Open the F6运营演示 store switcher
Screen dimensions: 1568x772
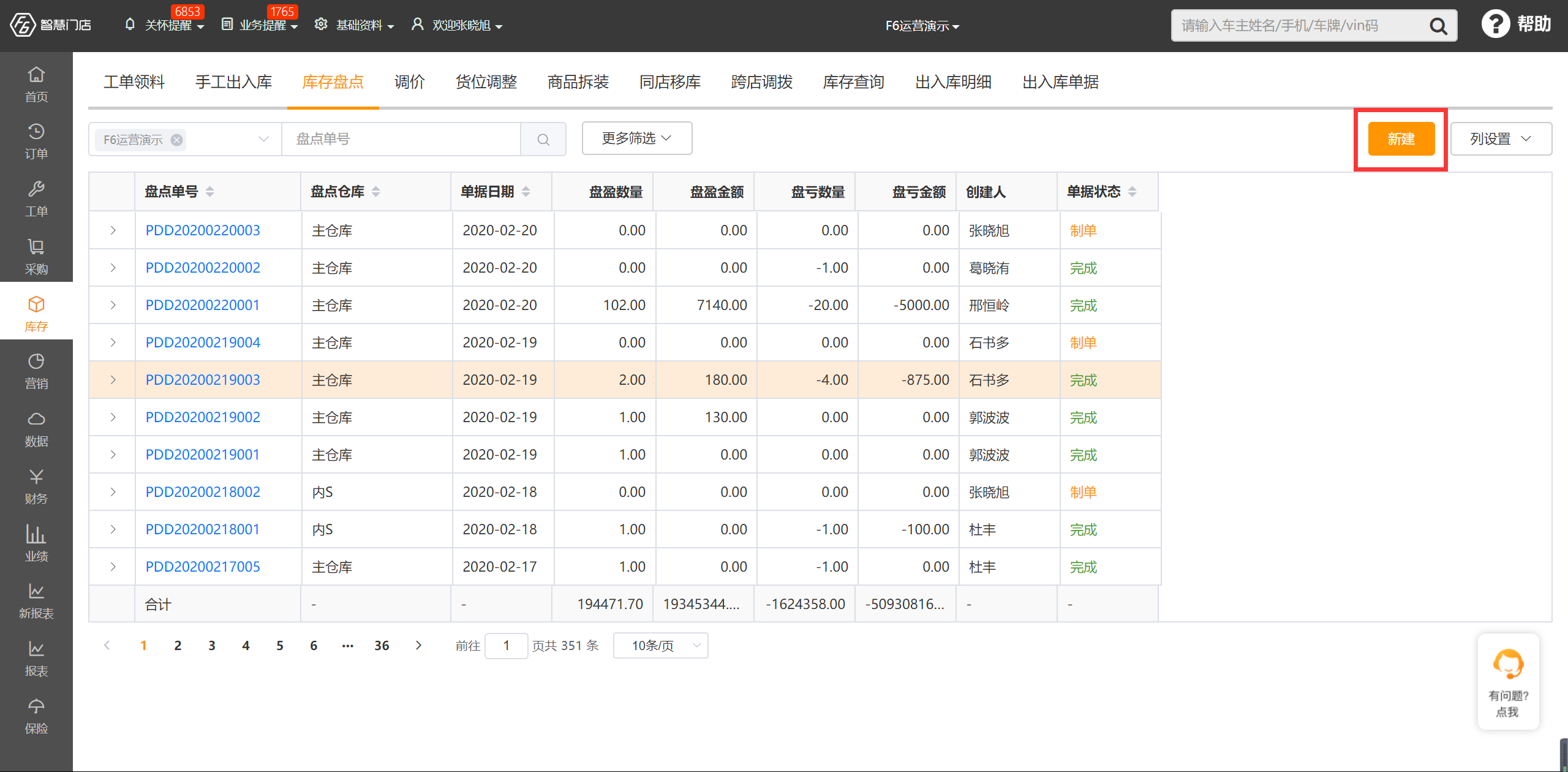point(922,26)
